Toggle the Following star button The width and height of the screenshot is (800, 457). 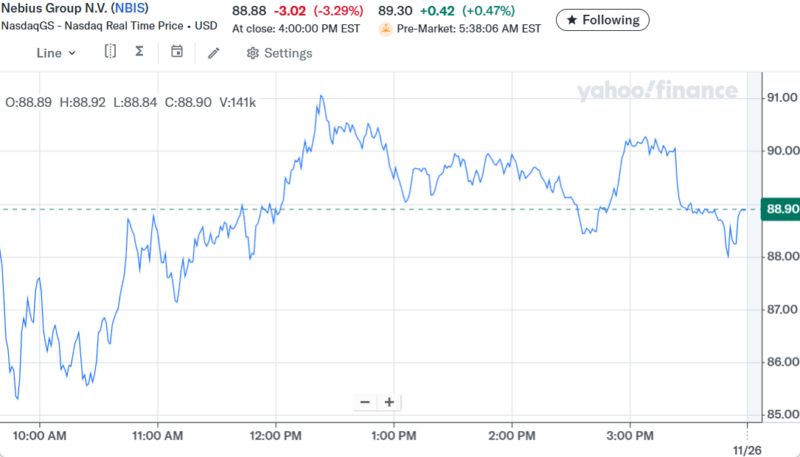(x=602, y=19)
